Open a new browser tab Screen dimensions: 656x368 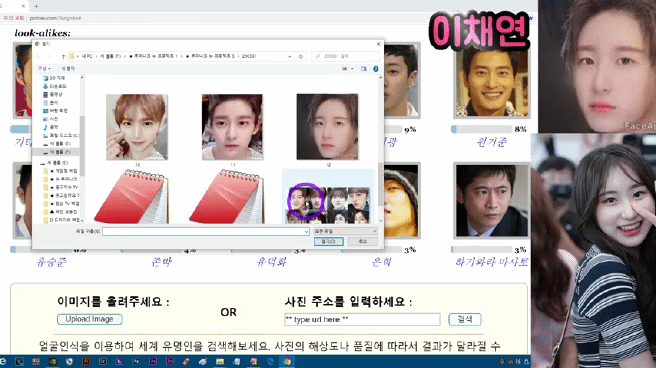(36, 6)
